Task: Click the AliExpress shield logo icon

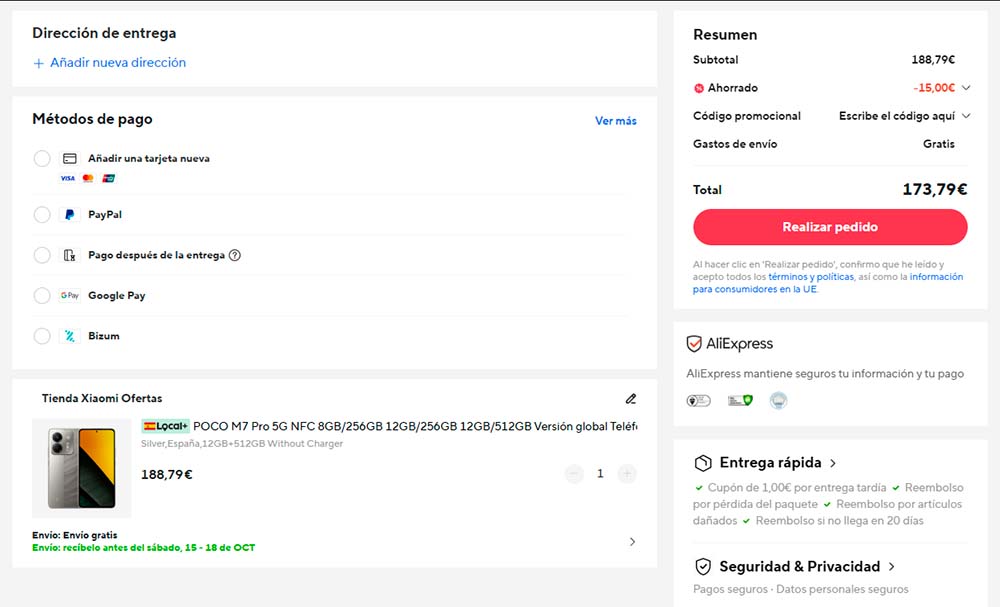Action: point(694,344)
